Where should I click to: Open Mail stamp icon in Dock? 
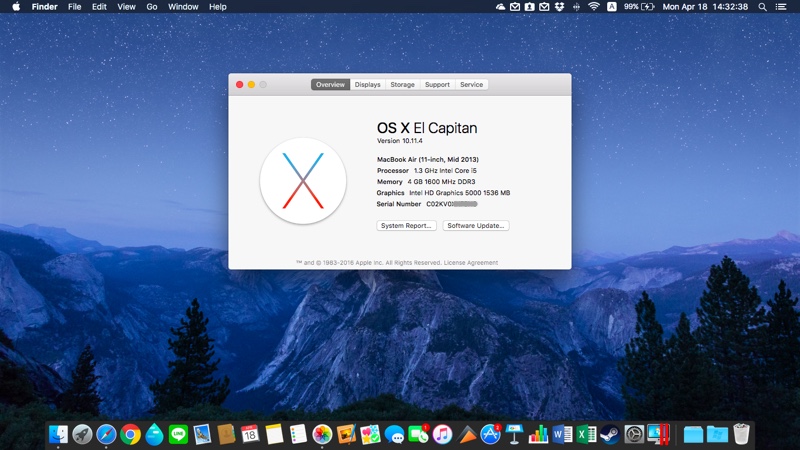[x=202, y=435]
